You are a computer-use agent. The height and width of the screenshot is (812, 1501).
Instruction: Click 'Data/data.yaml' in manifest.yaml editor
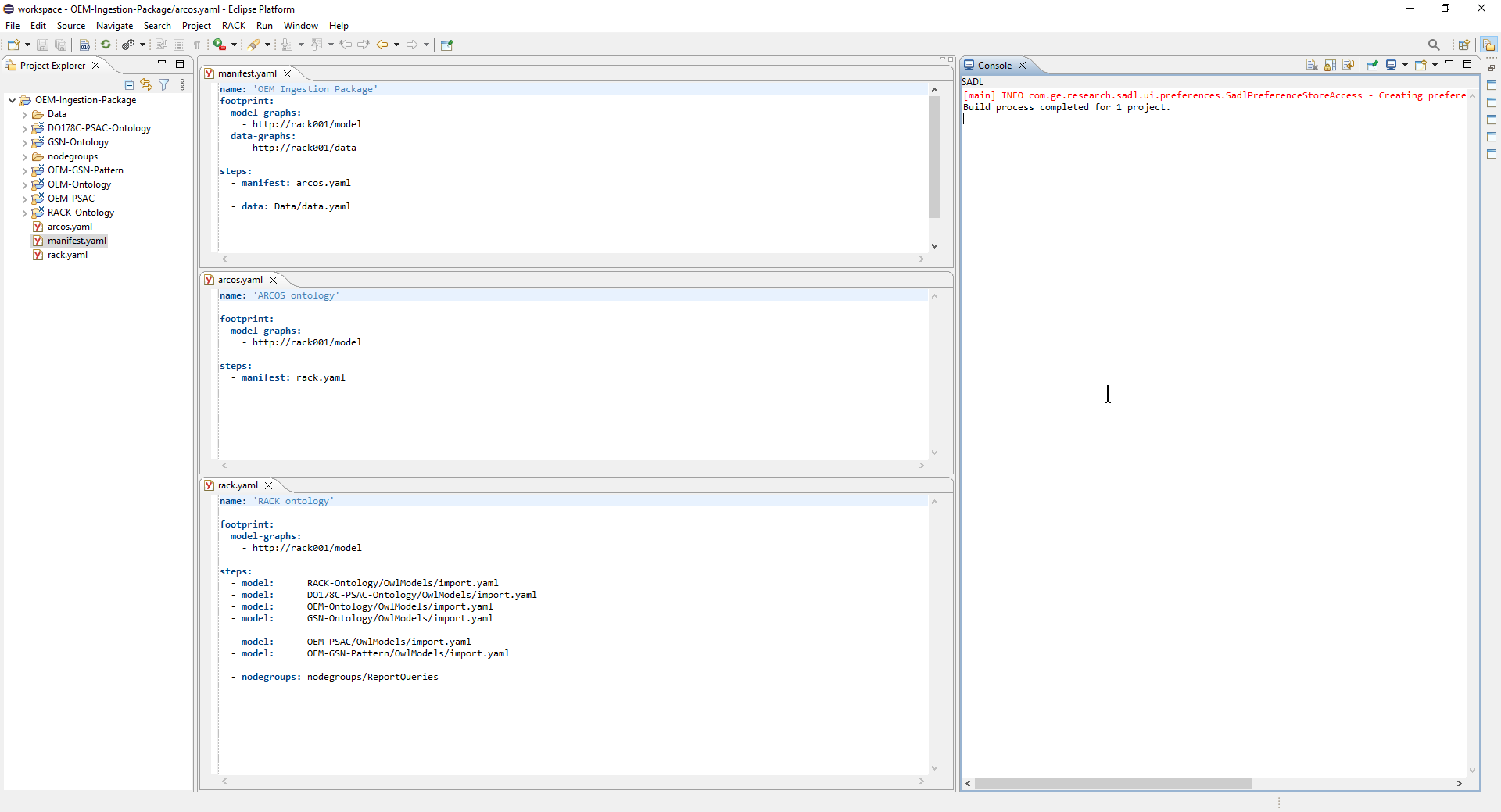click(312, 206)
